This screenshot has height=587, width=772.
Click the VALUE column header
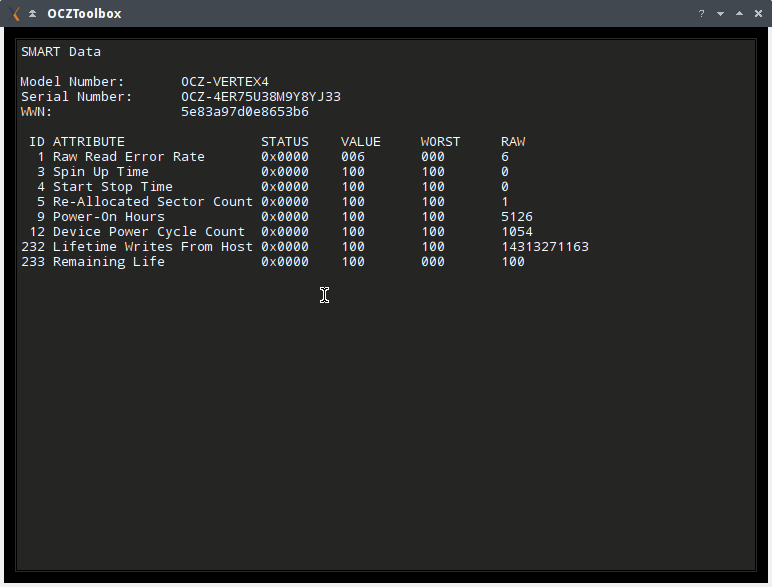360,142
